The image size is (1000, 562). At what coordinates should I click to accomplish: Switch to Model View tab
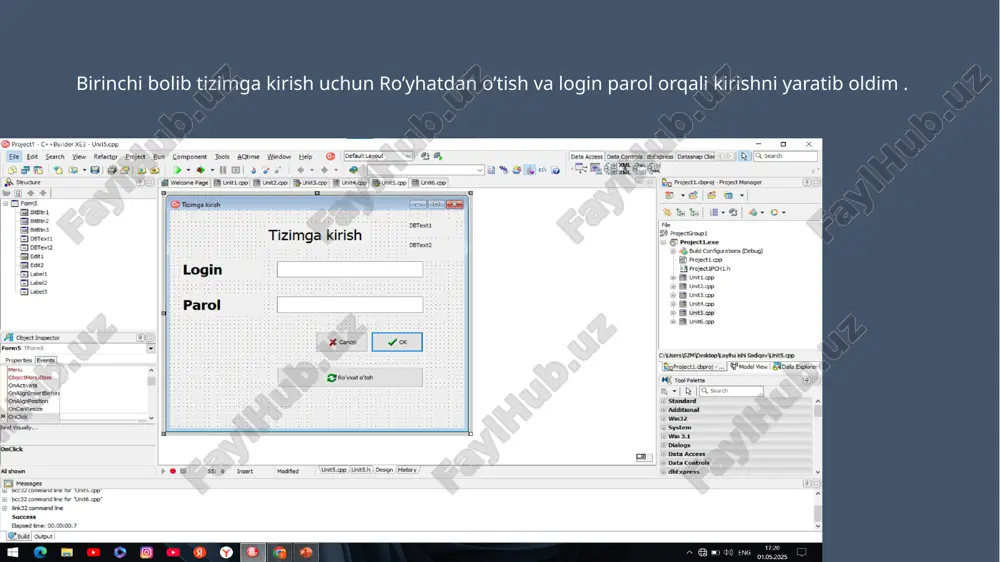point(749,367)
